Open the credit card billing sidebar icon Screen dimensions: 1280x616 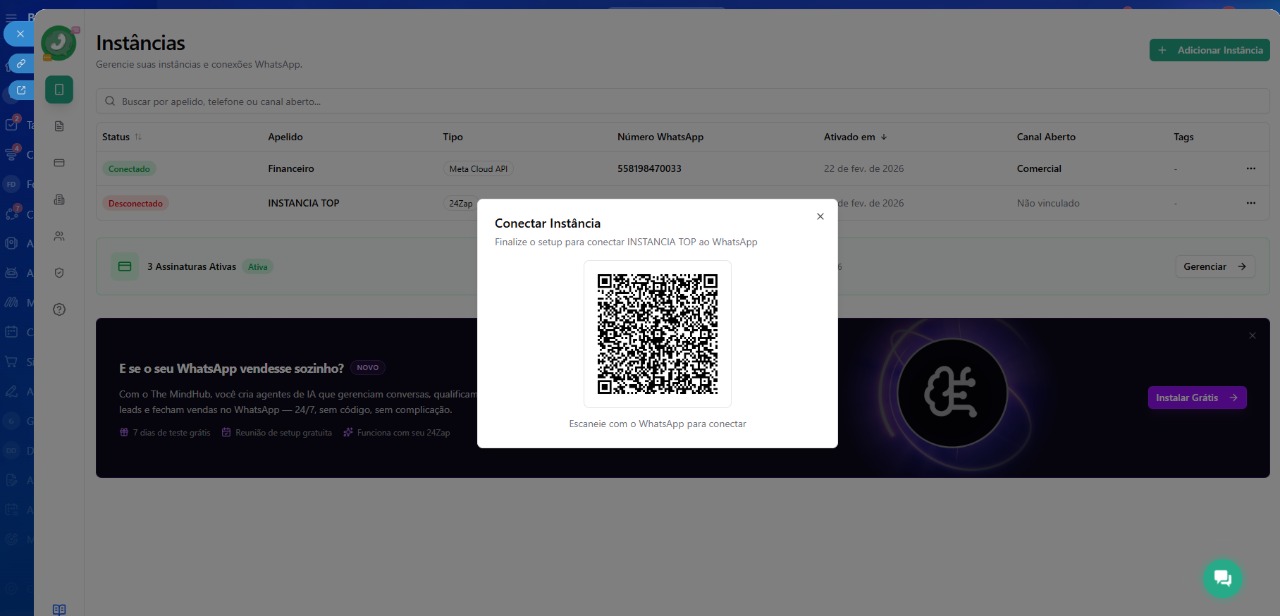click(59, 163)
